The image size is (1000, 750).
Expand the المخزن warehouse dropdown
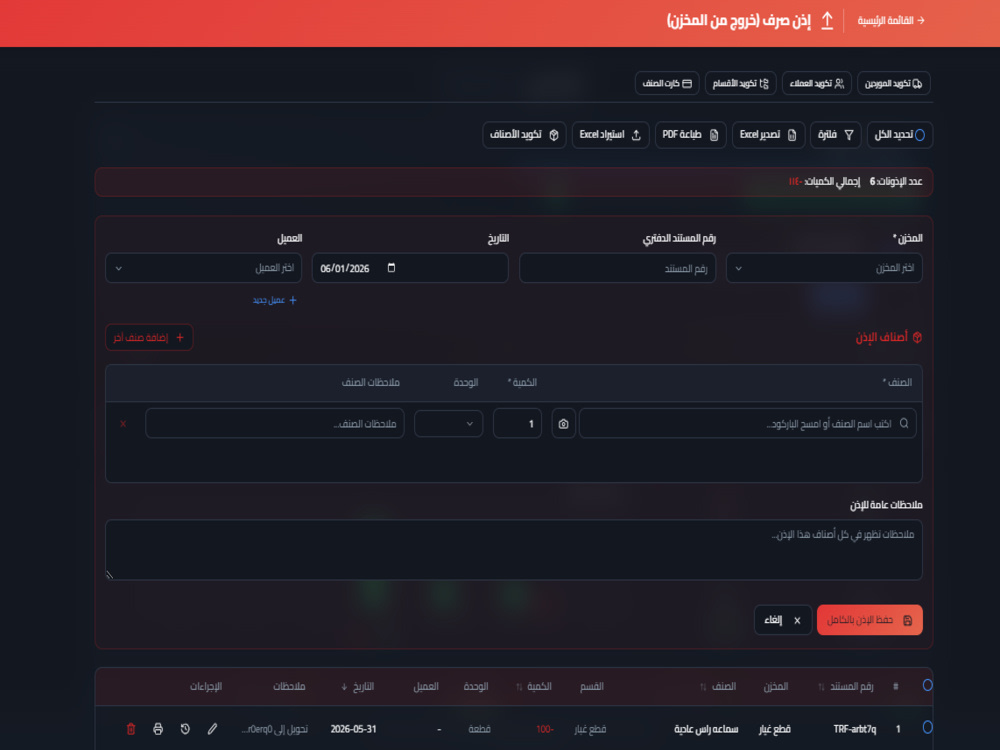click(824, 268)
